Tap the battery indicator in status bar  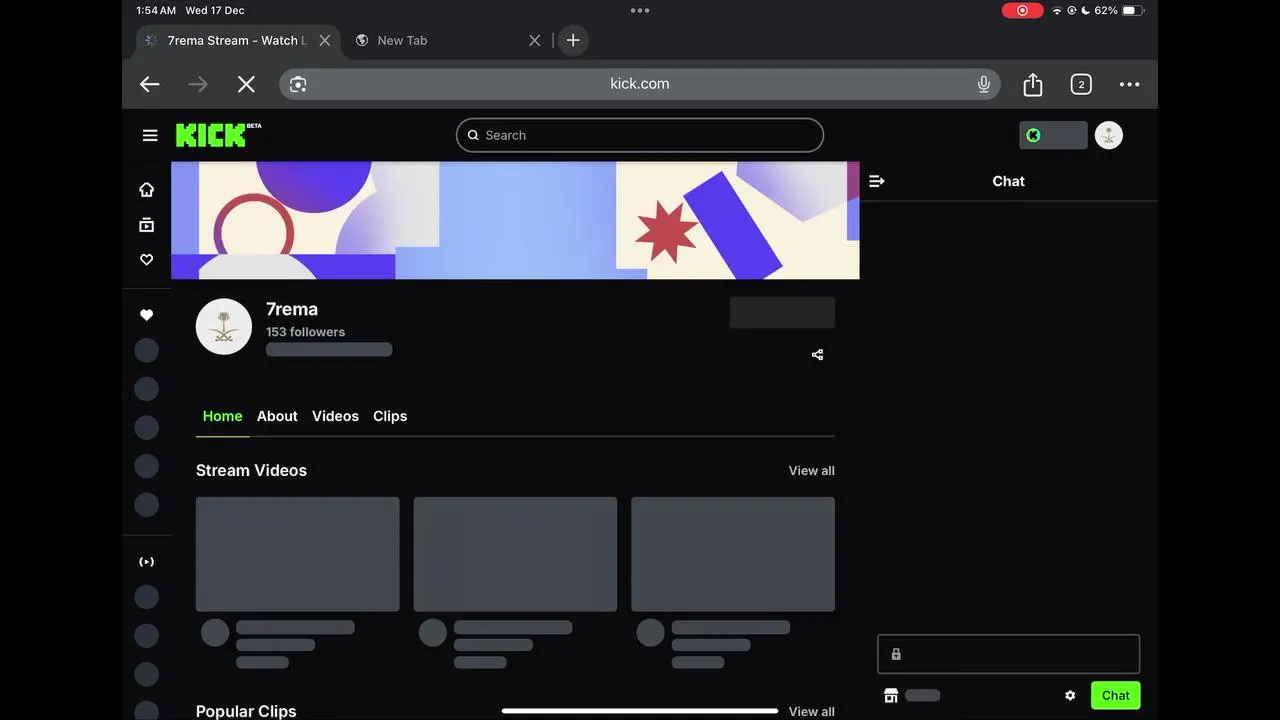(x=1132, y=10)
